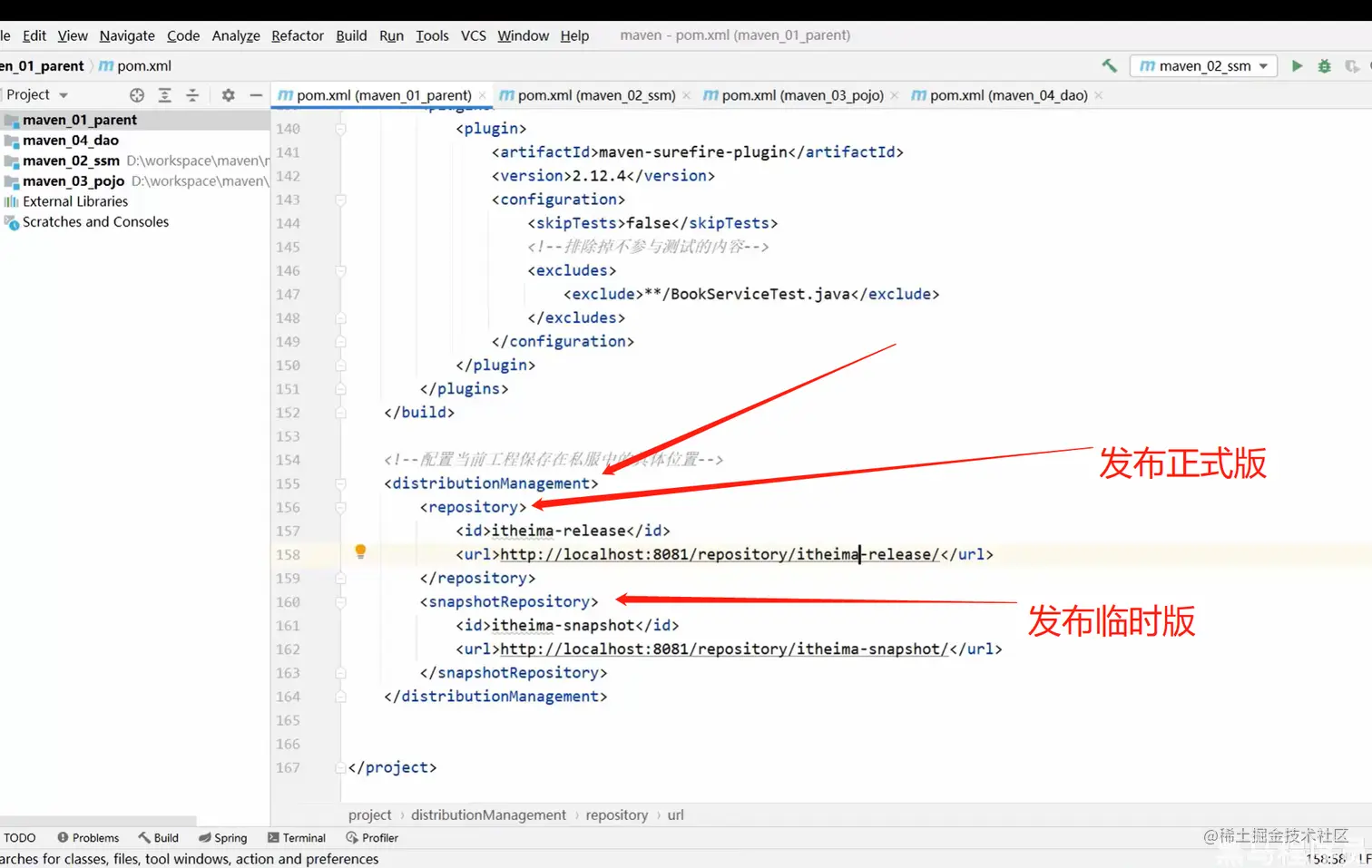The width and height of the screenshot is (1372, 868).
Task: Open the View menu
Action: click(73, 35)
